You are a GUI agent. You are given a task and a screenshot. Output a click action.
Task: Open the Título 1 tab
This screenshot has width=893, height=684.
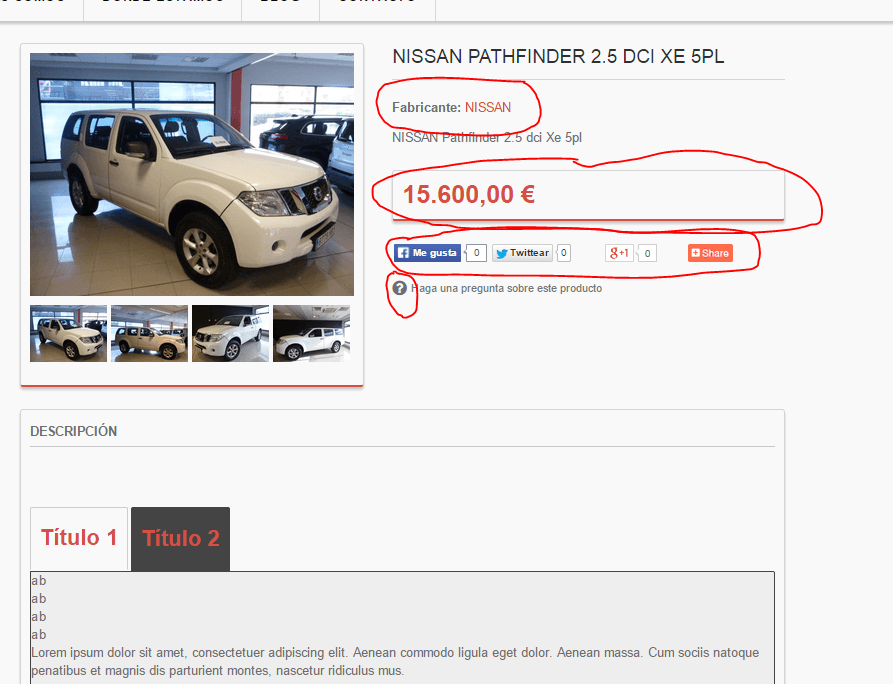click(79, 538)
